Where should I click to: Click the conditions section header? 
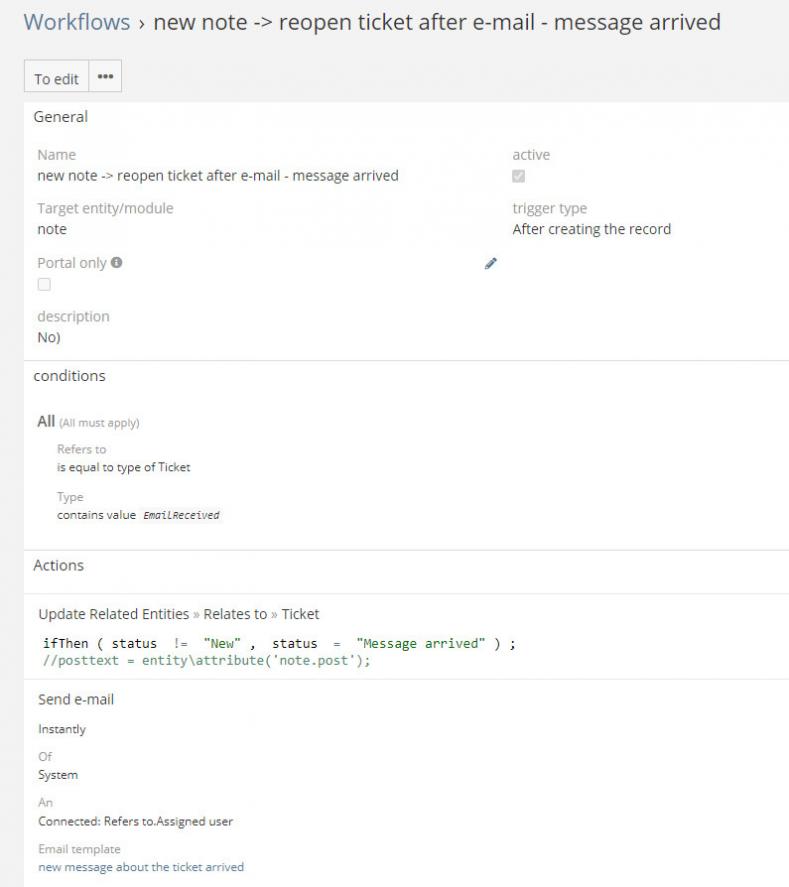(69, 376)
